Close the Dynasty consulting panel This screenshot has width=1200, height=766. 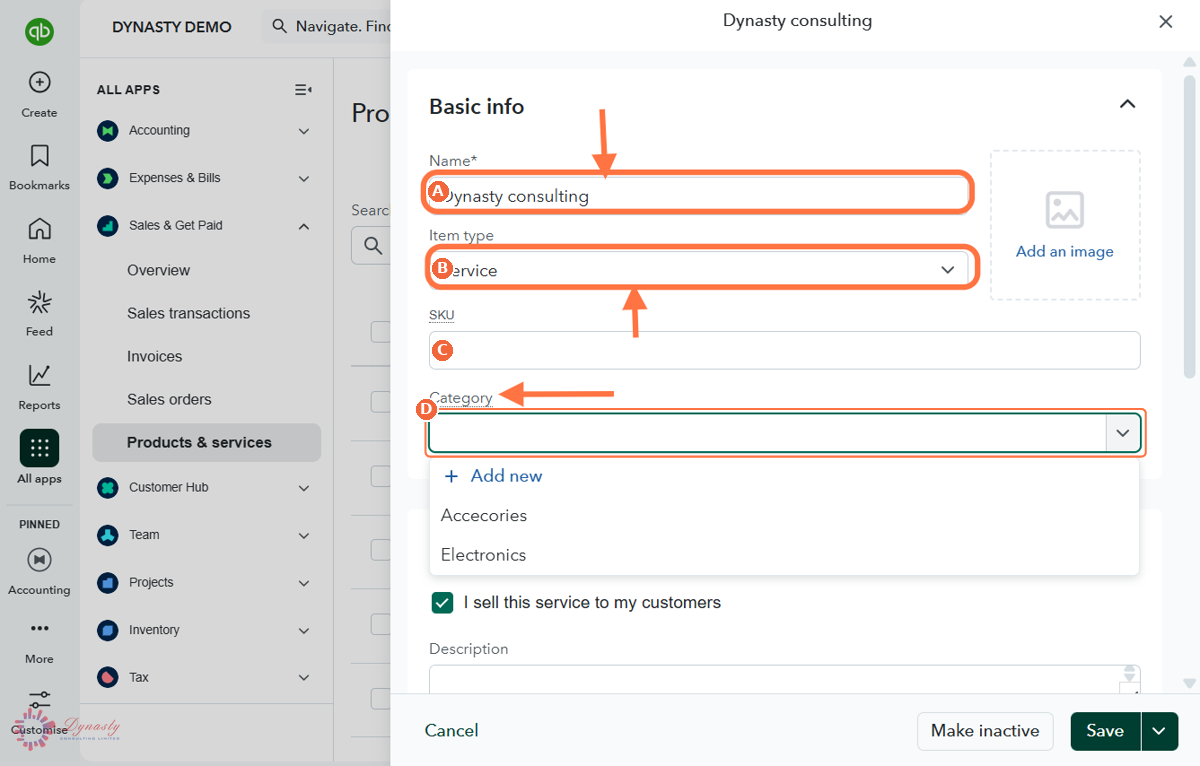pos(1165,22)
